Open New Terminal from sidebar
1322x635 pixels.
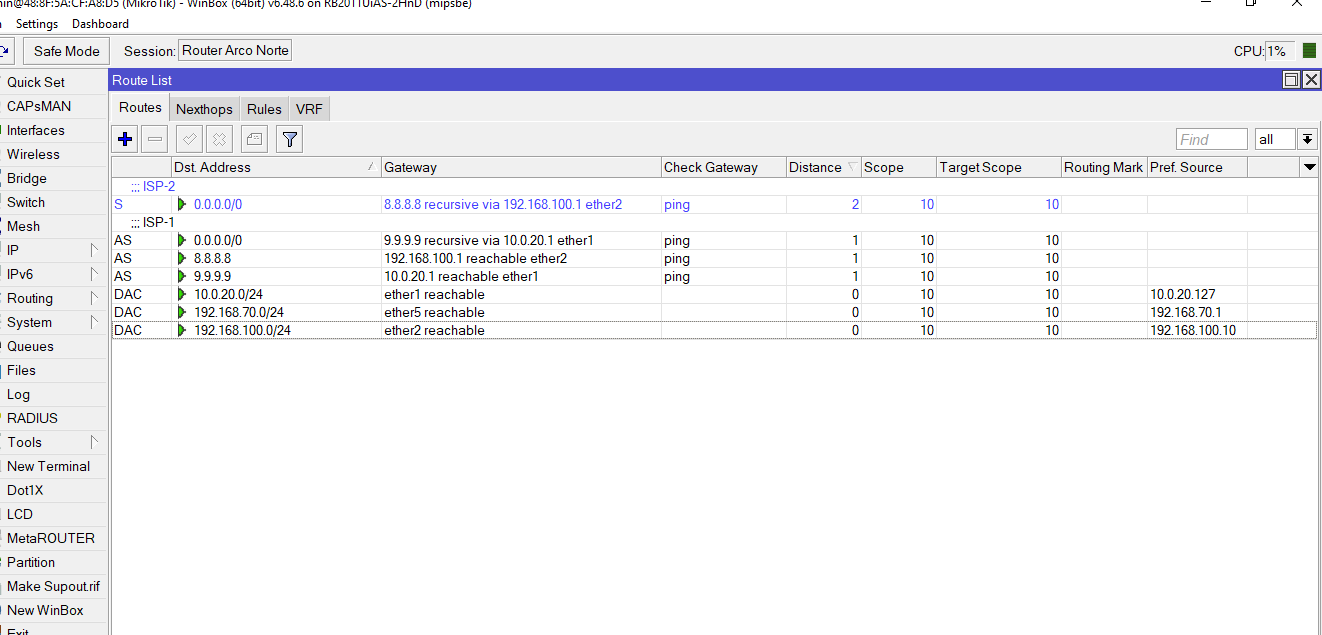pos(48,466)
